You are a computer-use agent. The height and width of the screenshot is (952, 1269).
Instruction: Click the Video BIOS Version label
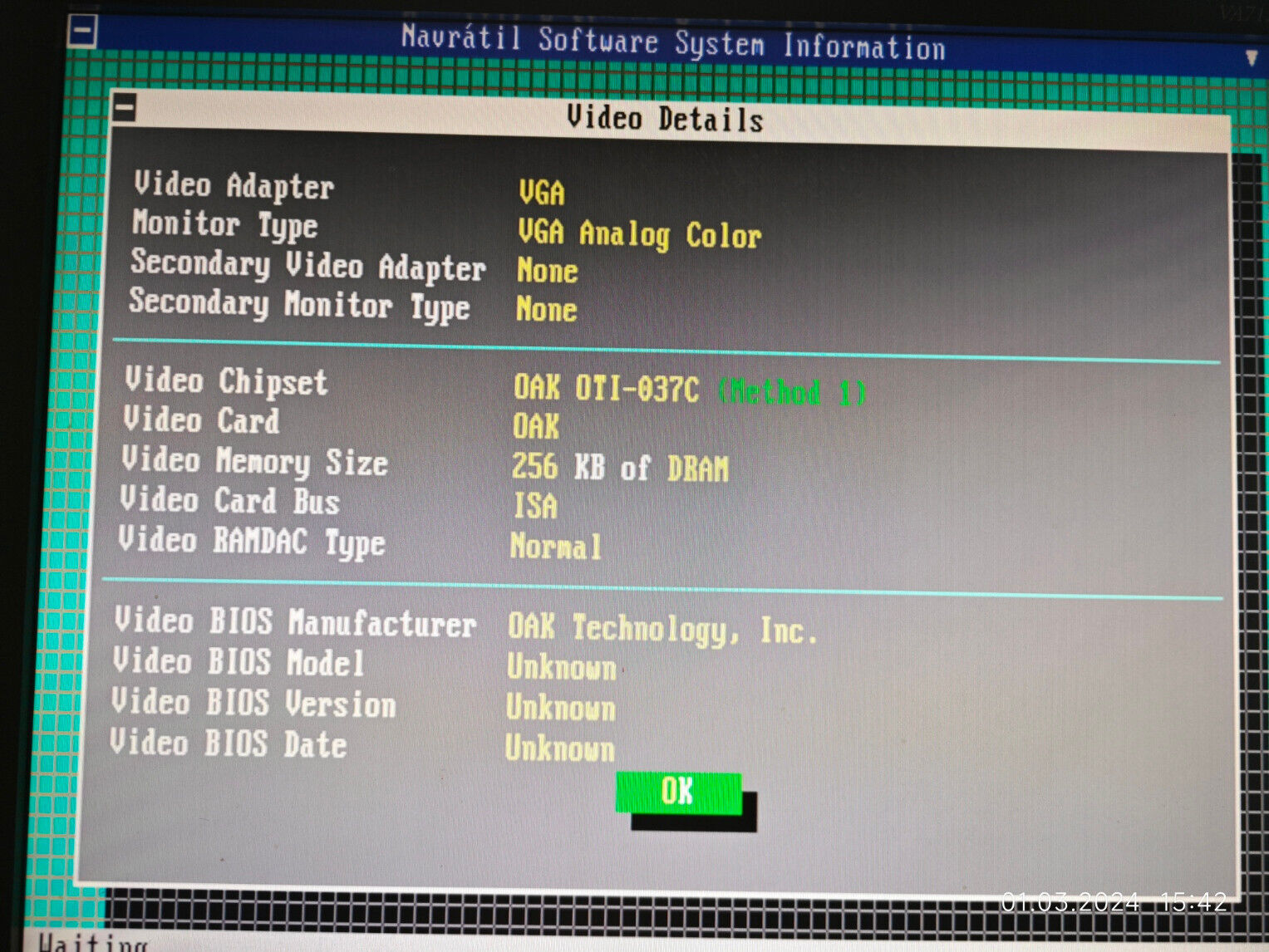[x=253, y=703]
